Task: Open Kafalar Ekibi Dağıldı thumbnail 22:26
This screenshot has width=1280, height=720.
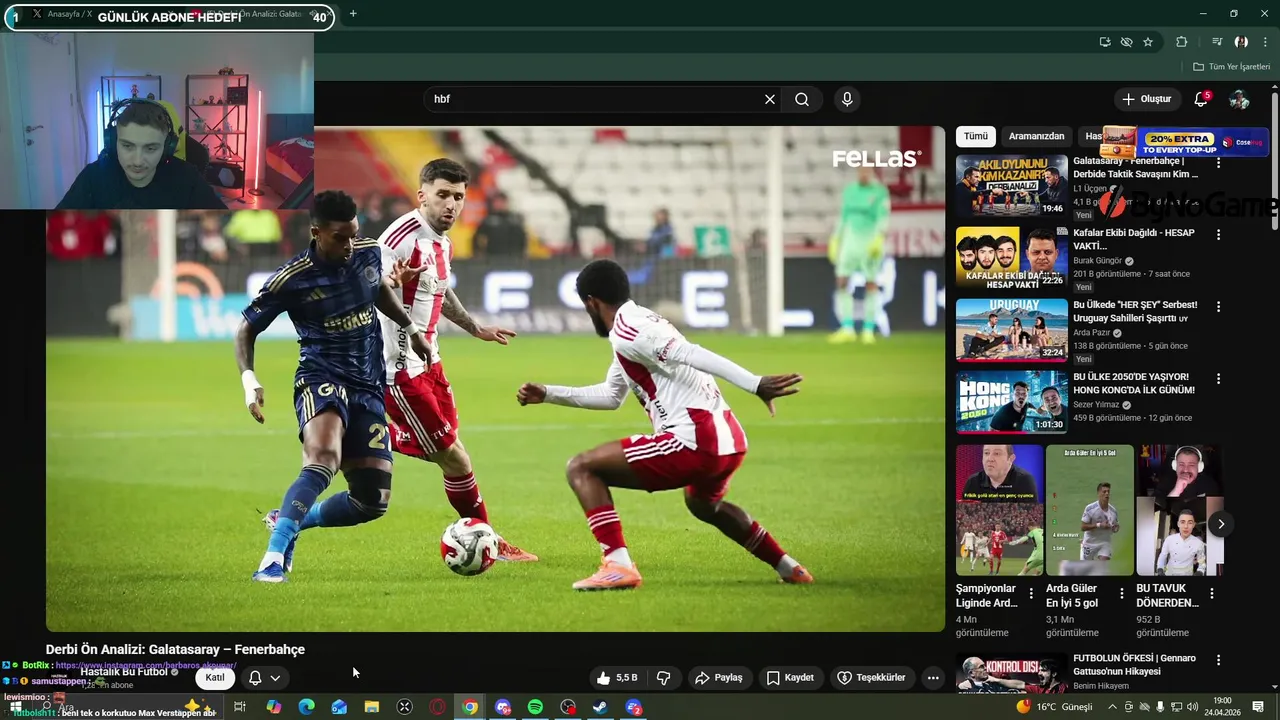Action: pos(1011,258)
